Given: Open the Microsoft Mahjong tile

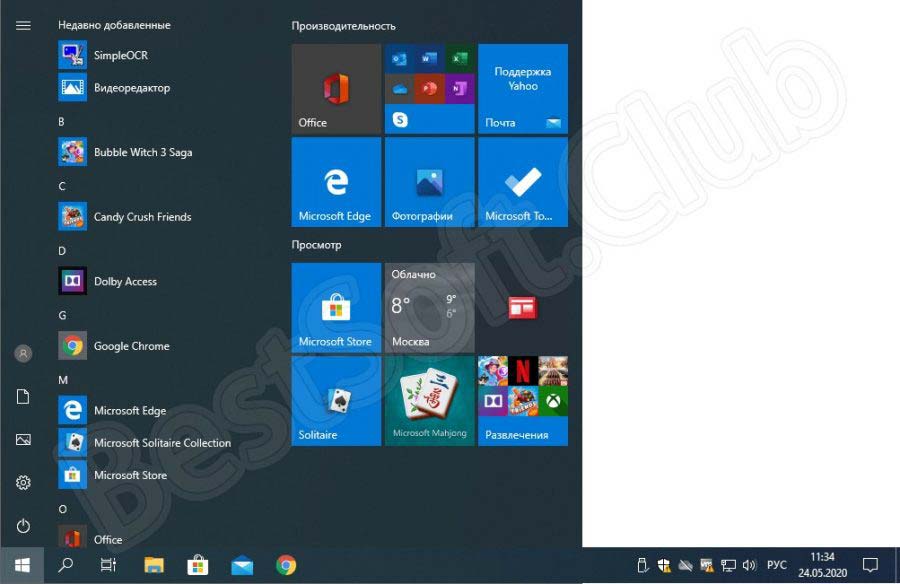Looking at the screenshot, I should point(429,401).
